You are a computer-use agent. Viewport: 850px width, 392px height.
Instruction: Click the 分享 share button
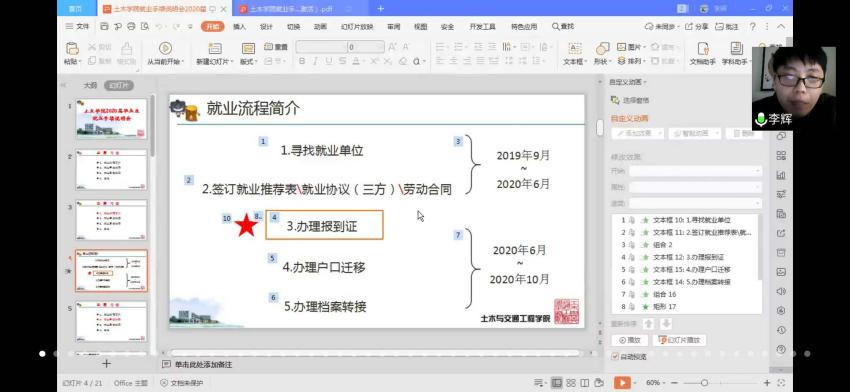pyautogui.click(x=697, y=27)
